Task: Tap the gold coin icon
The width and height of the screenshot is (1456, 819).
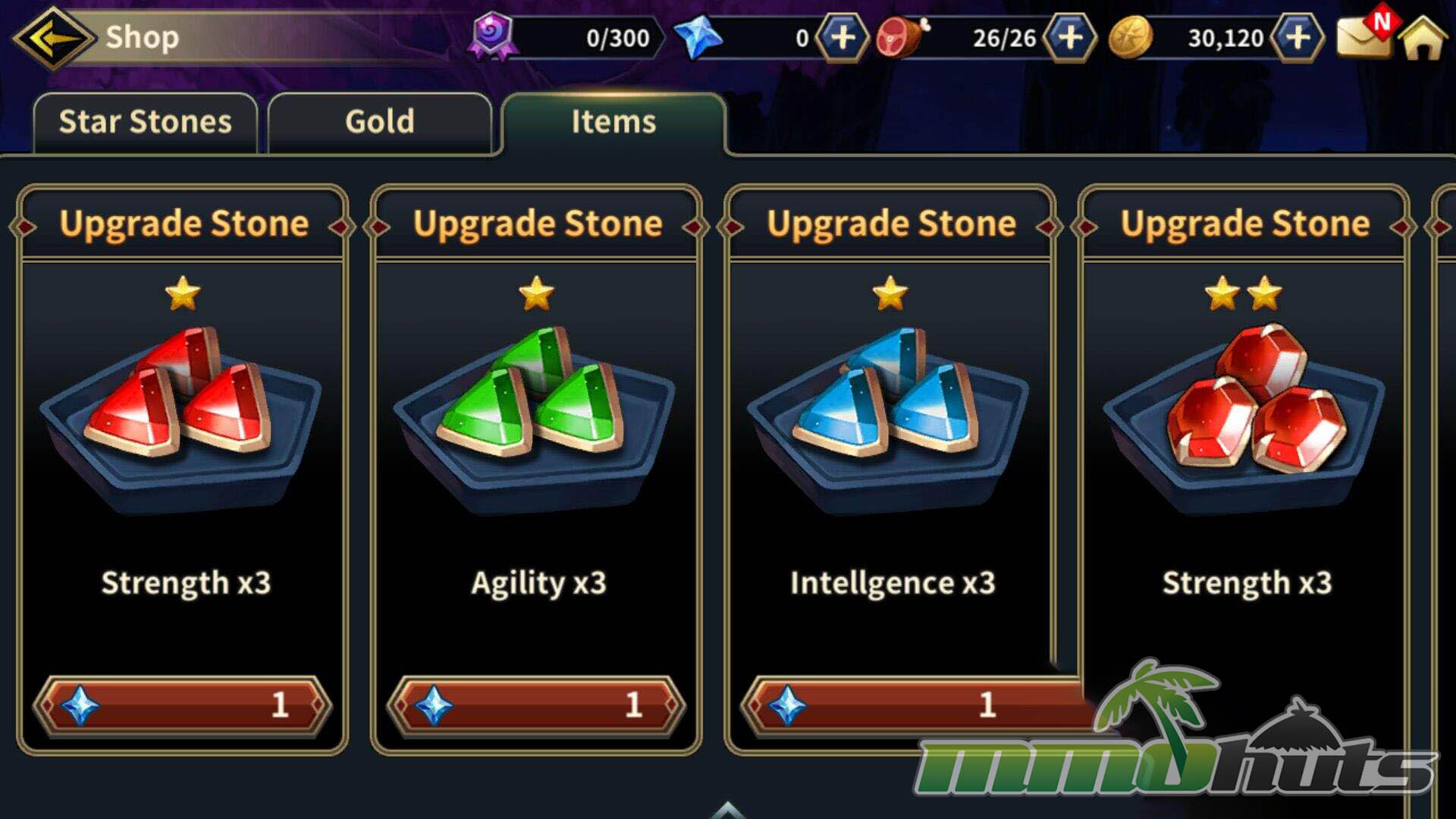Action: pyautogui.click(x=1131, y=37)
